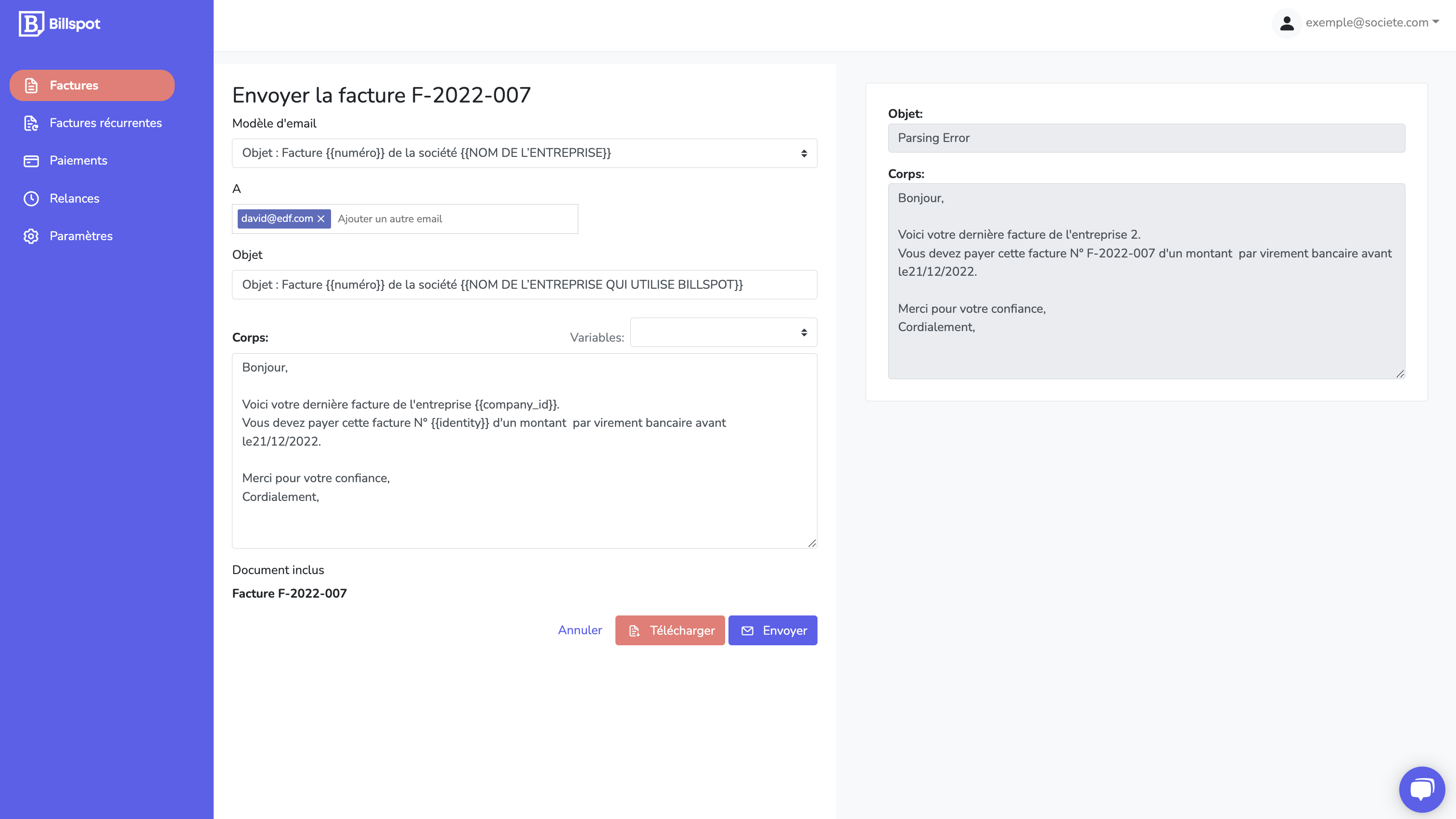Click the Paramètres gear icon
1456x819 pixels.
click(x=31, y=236)
